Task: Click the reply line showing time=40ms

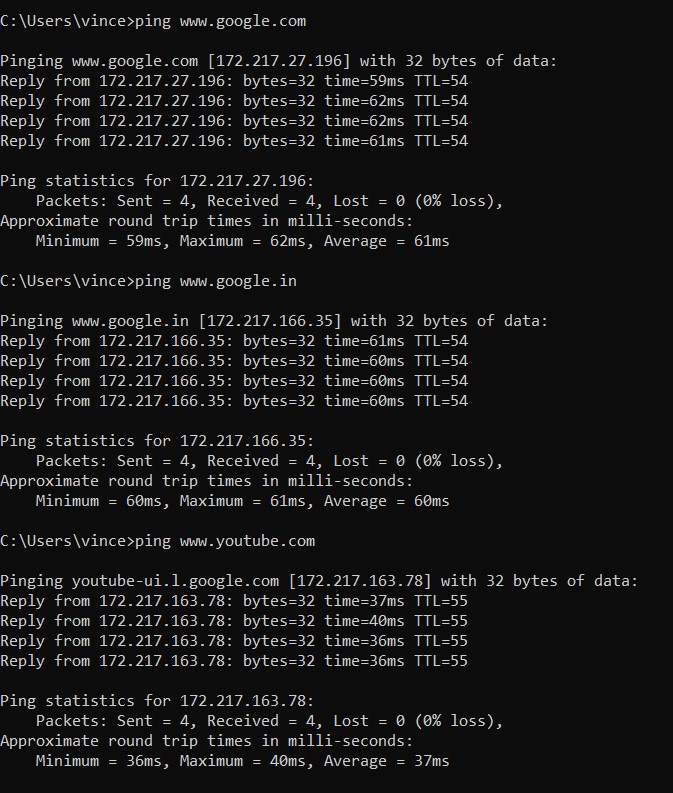Action: tap(234, 621)
